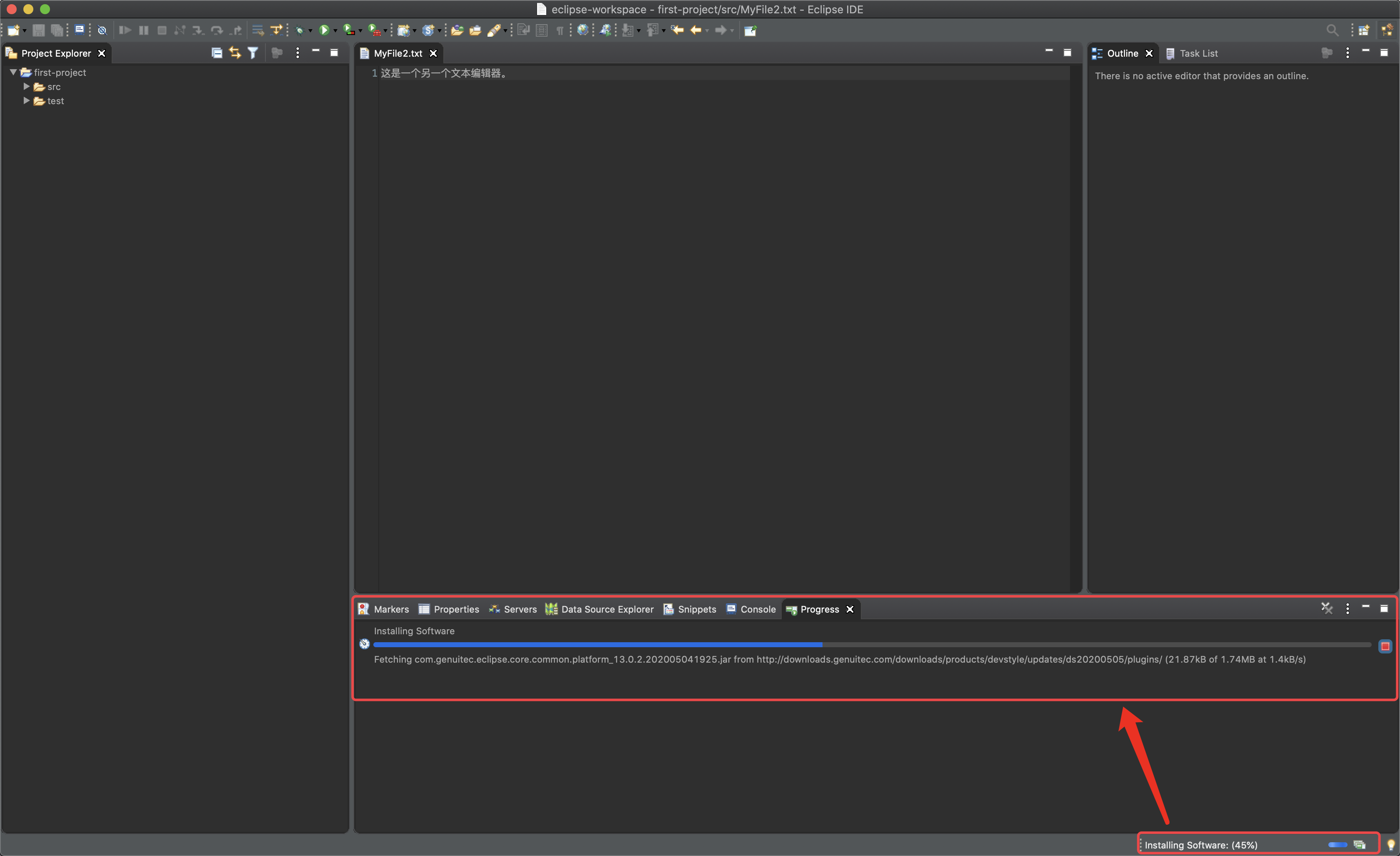Click the Open Type folder icon
This screenshot has height=856, width=1400.
(457, 30)
